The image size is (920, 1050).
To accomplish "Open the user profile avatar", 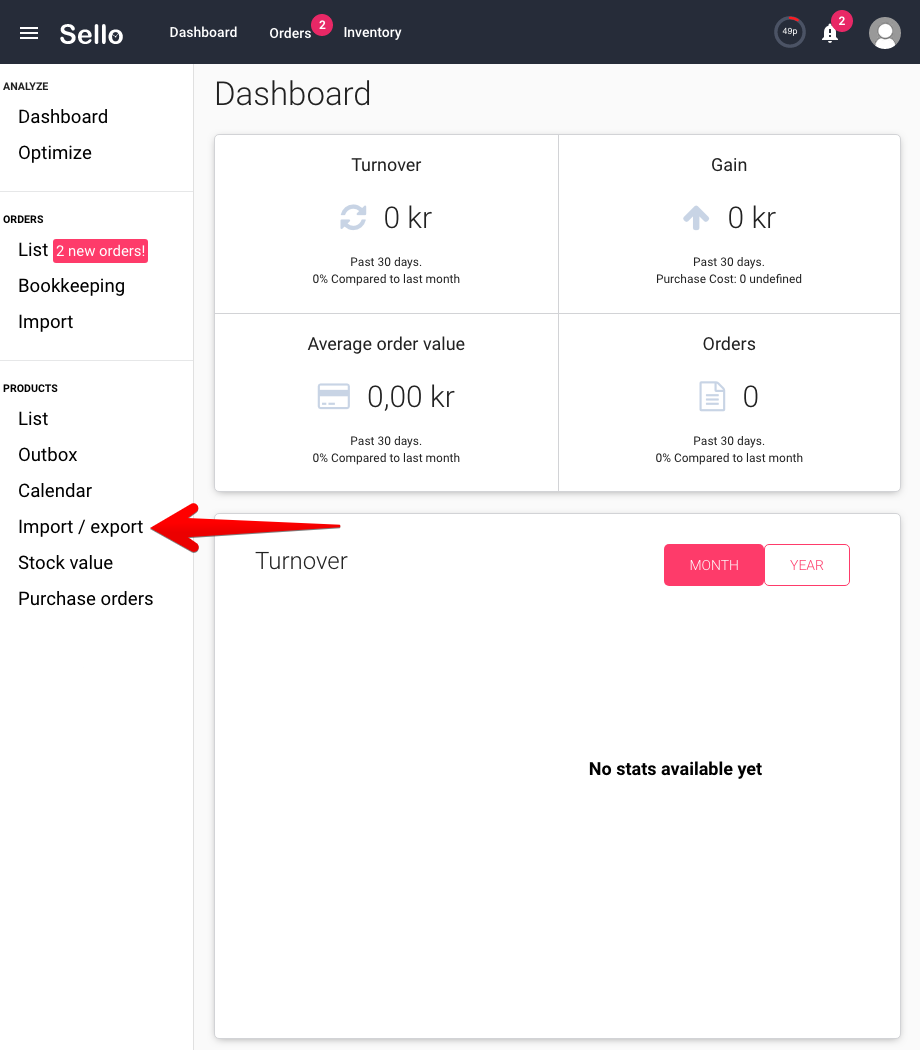I will [885, 33].
